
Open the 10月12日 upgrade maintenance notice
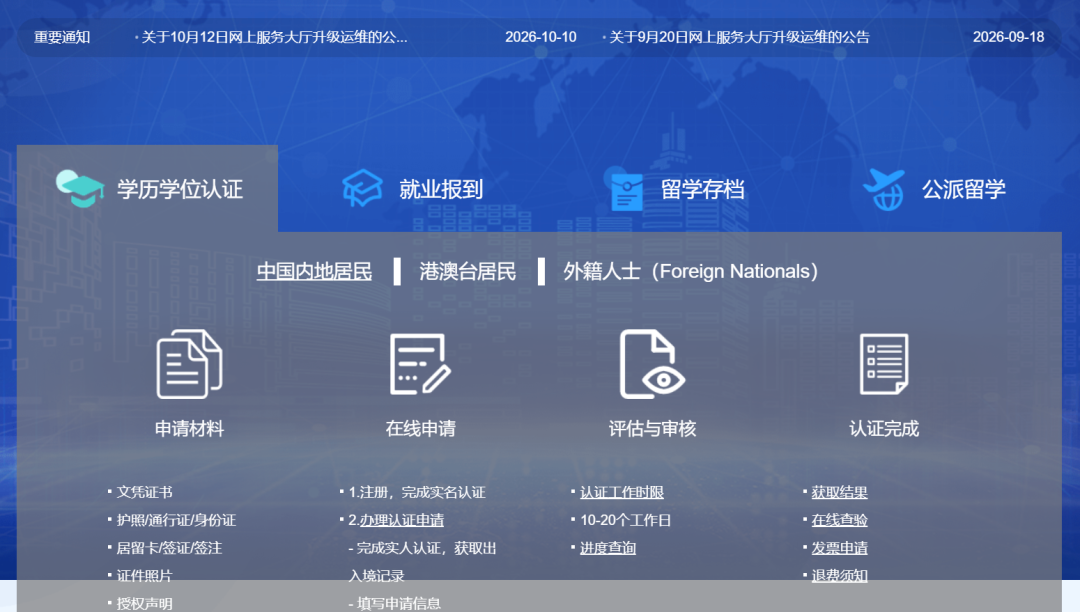click(x=274, y=37)
